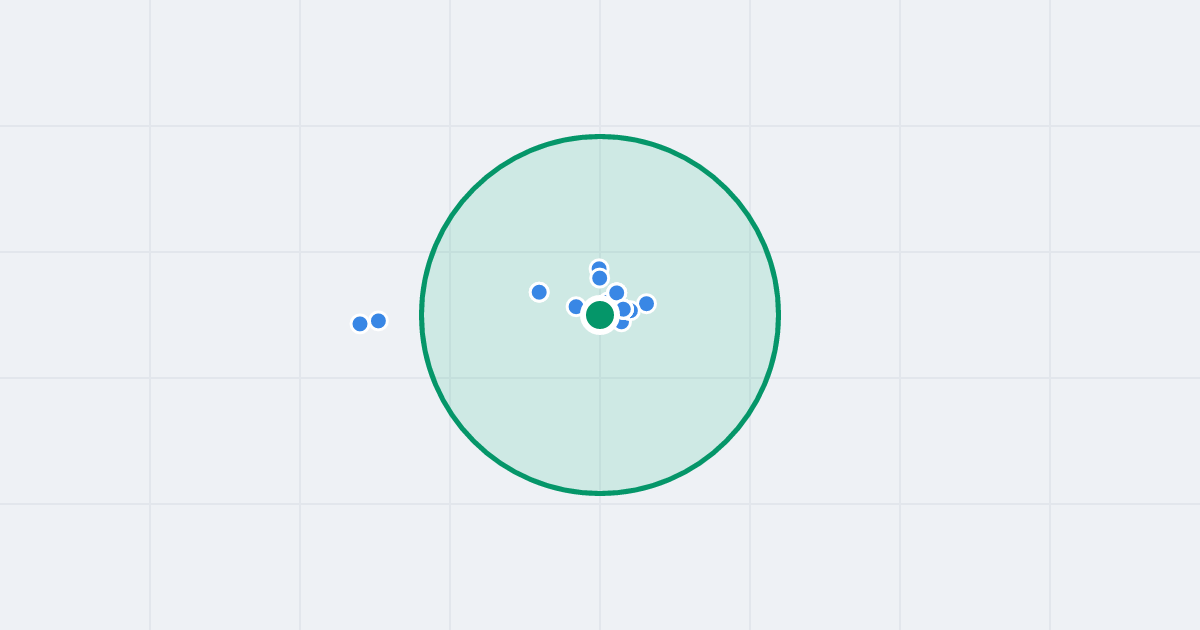The image size is (1200, 630).
Task: Click the bottom edge of the green radius ring
Action: [x=600, y=493]
